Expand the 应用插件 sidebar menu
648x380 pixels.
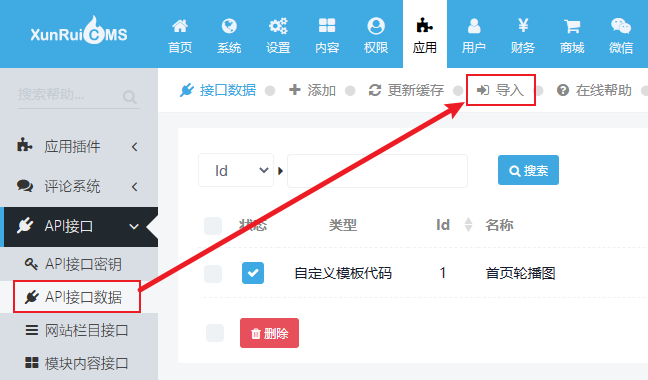[79, 147]
